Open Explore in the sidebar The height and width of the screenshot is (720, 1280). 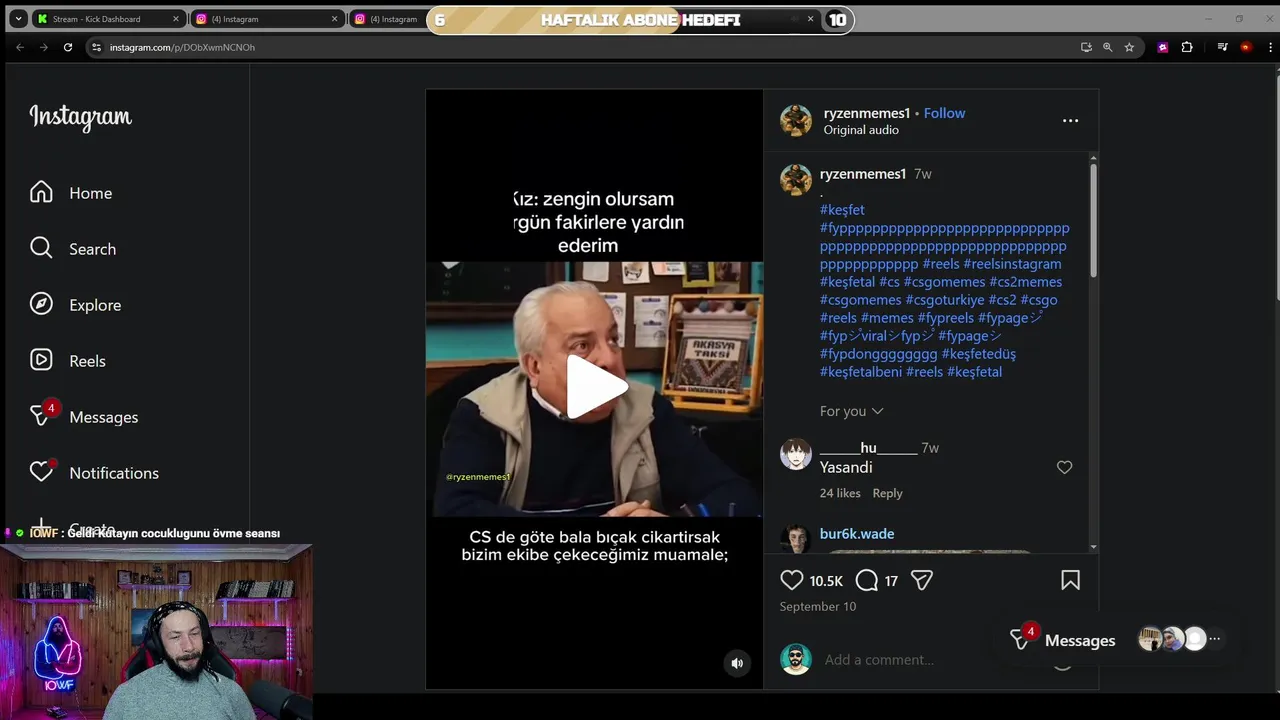tap(75, 305)
